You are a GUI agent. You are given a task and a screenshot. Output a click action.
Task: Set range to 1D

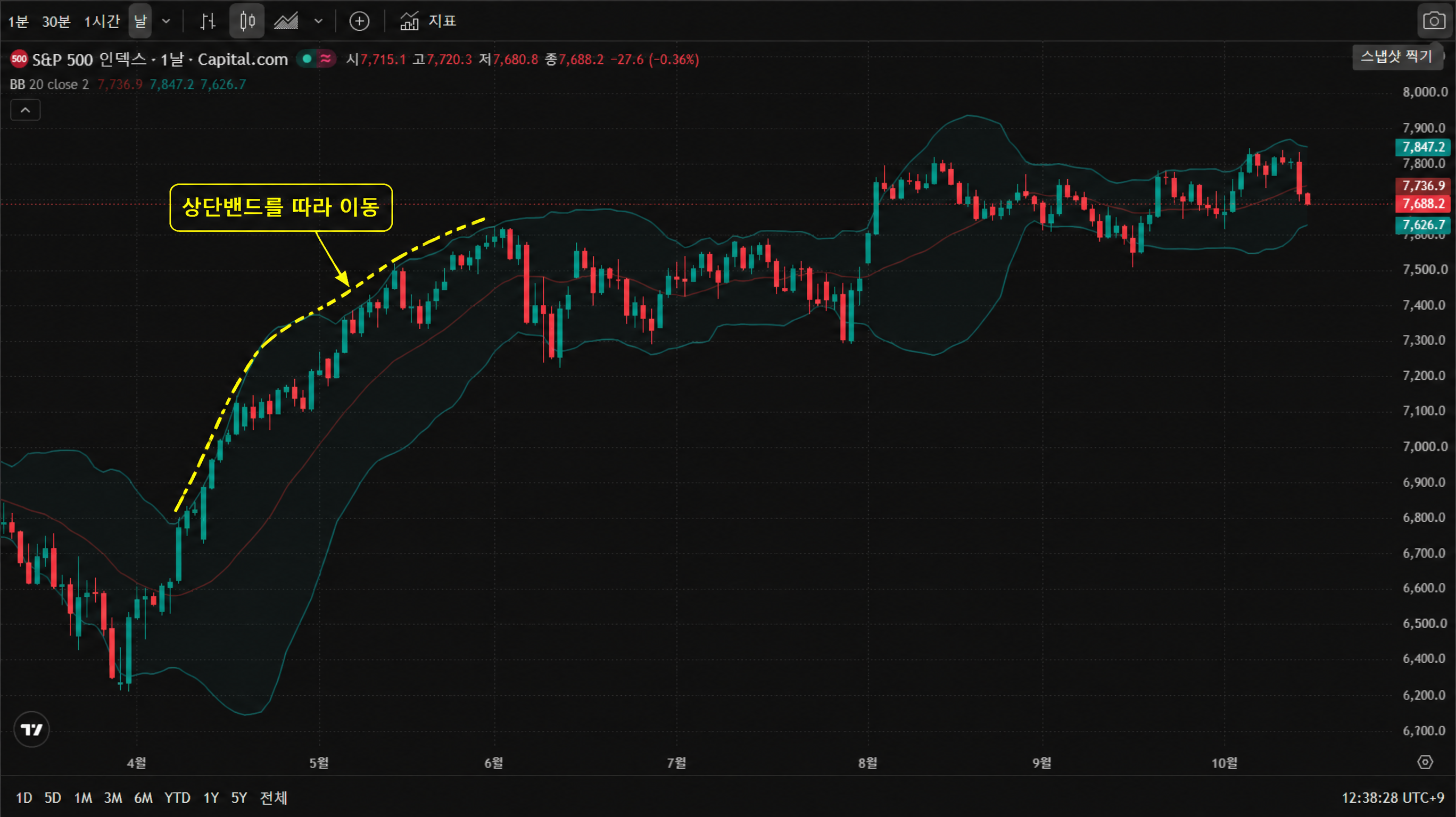24,797
